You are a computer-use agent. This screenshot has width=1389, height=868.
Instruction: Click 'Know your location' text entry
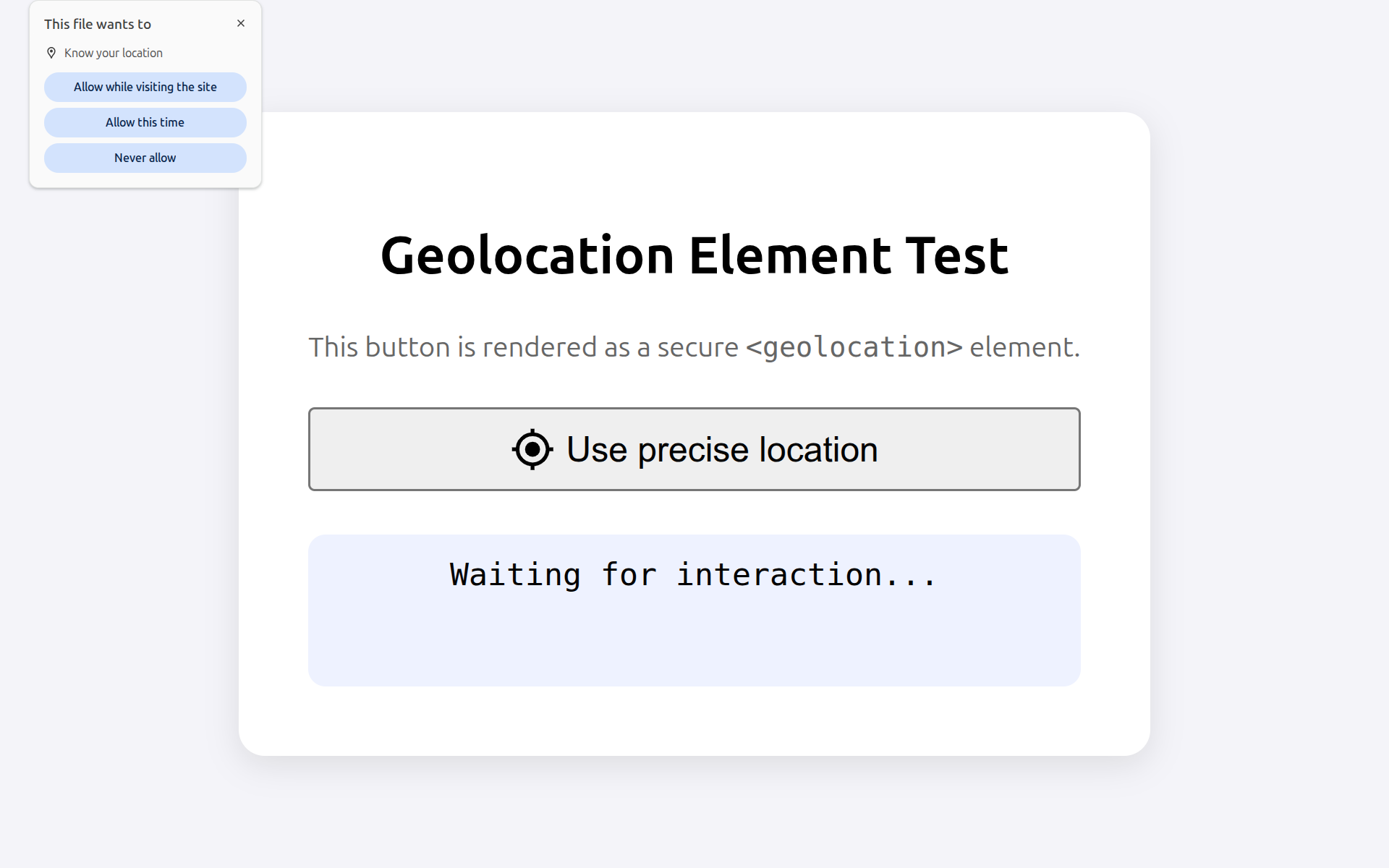(x=112, y=53)
